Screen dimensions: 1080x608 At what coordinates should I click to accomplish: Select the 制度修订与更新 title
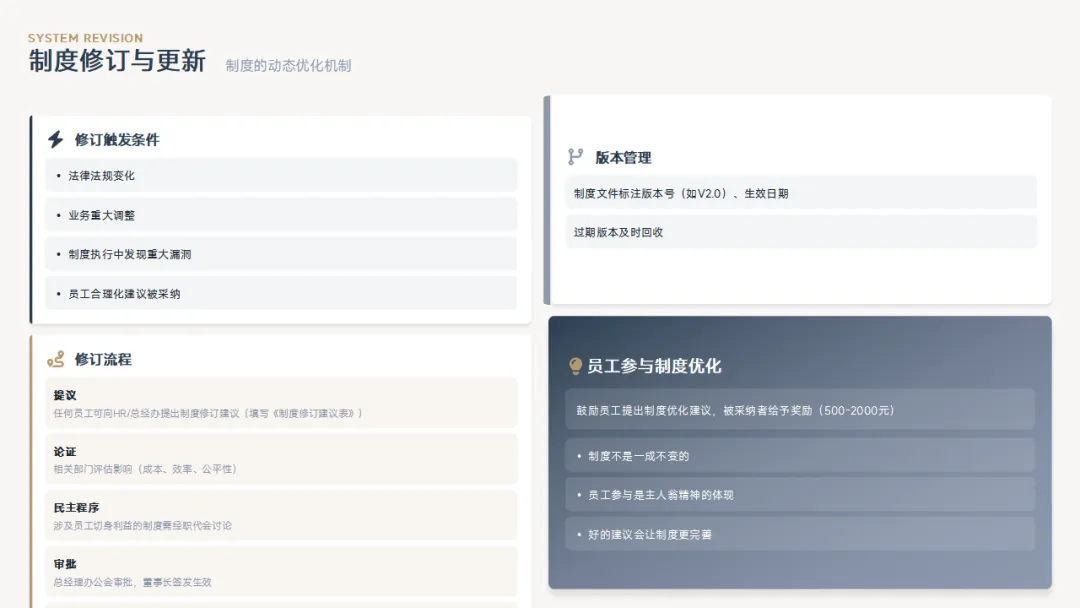[117, 61]
